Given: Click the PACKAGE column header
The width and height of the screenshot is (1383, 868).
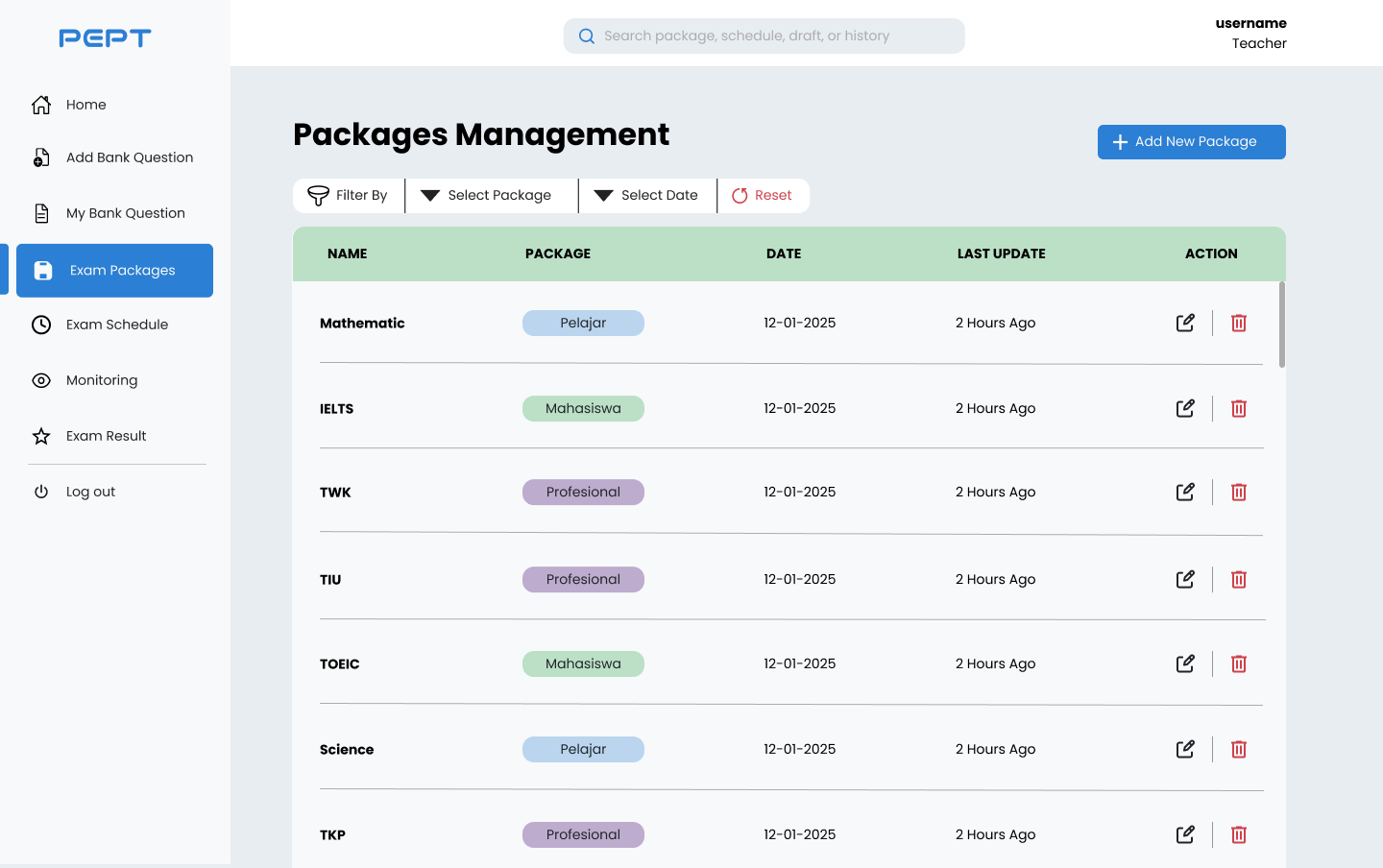Looking at the screenshot, I should (x=558, y=253).
